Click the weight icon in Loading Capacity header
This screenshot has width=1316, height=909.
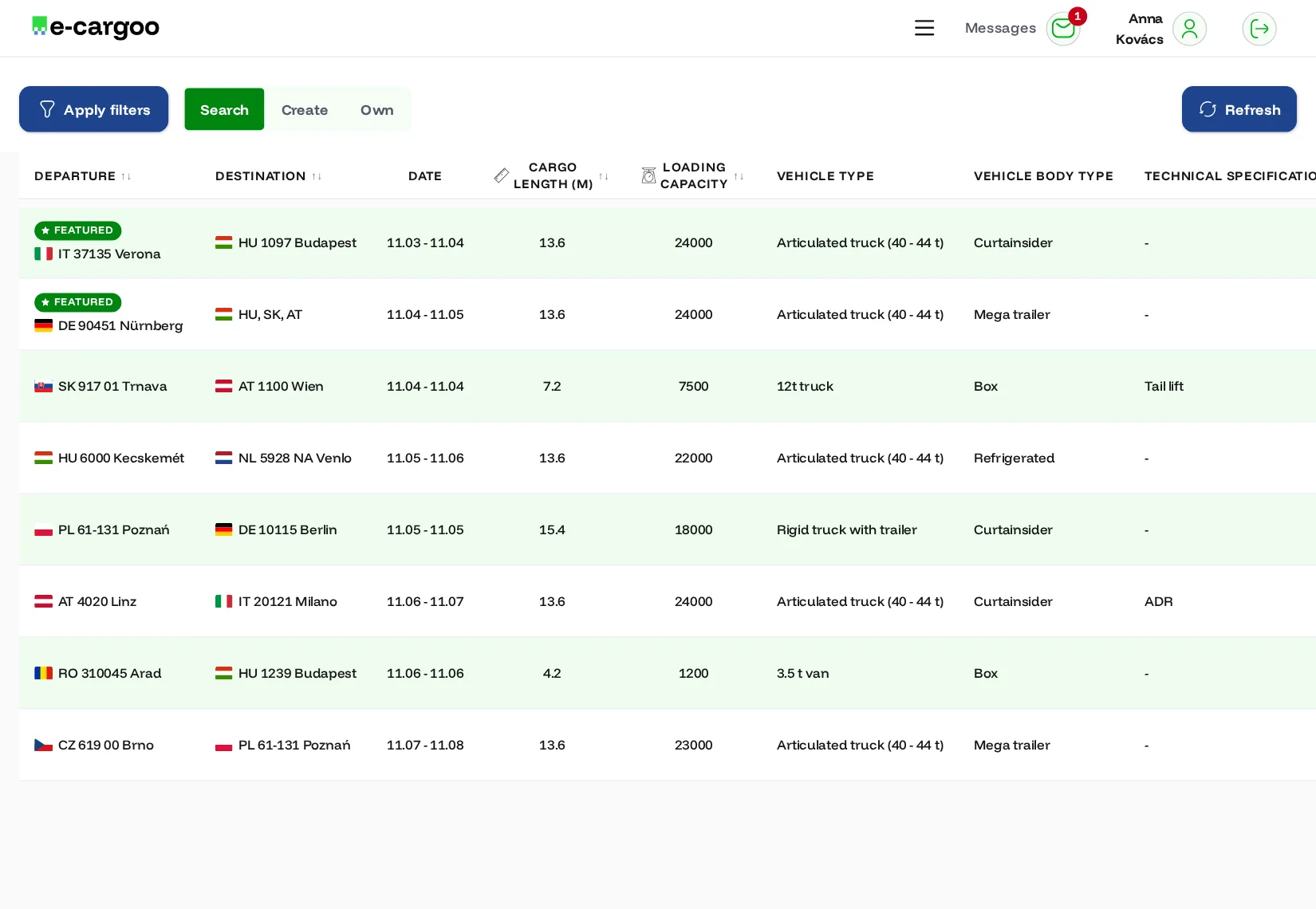pyautogui.click(x=648, y=175)
